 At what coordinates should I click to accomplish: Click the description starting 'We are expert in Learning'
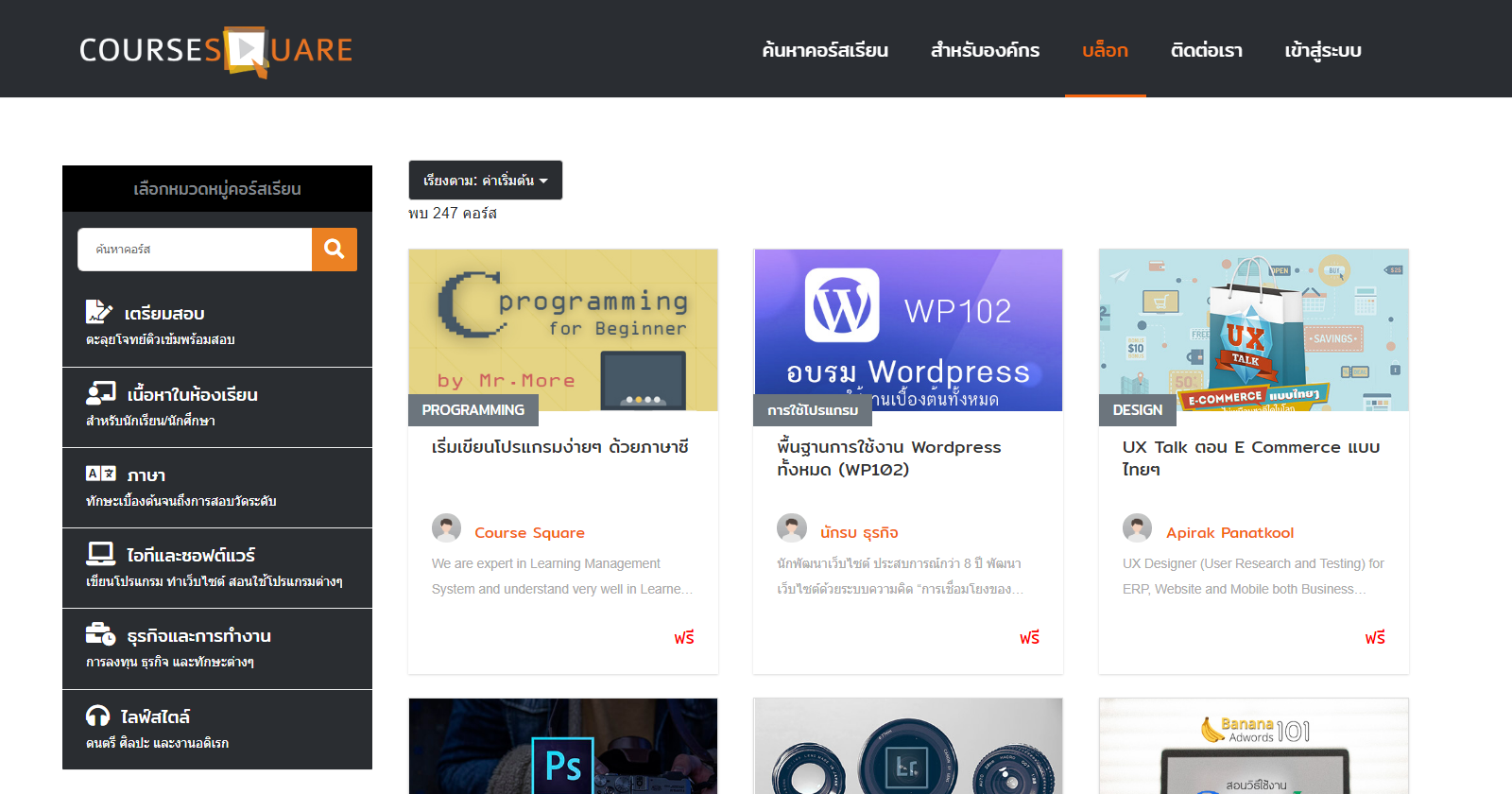click(562, 577)
